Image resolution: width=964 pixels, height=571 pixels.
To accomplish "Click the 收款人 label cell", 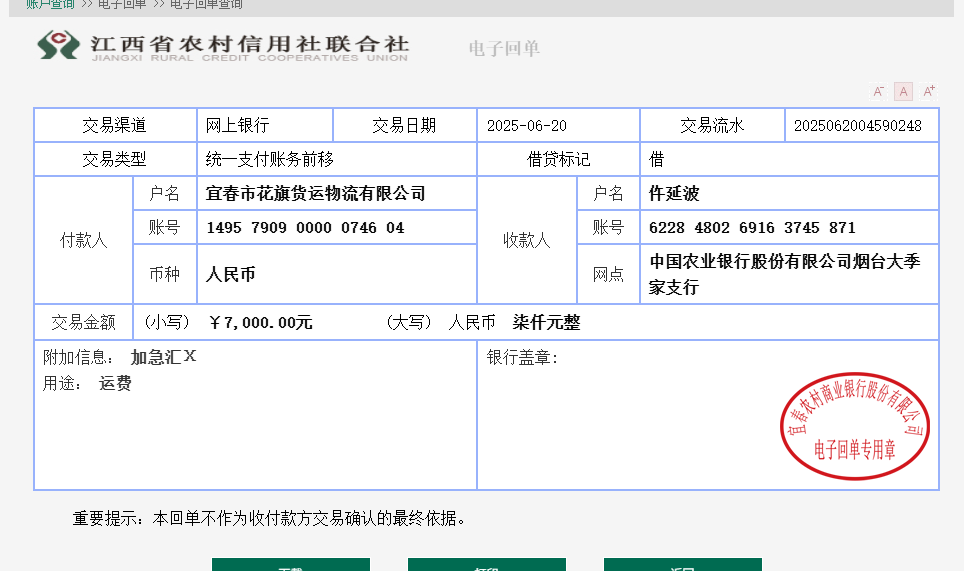I will click(x=527, y=240).
